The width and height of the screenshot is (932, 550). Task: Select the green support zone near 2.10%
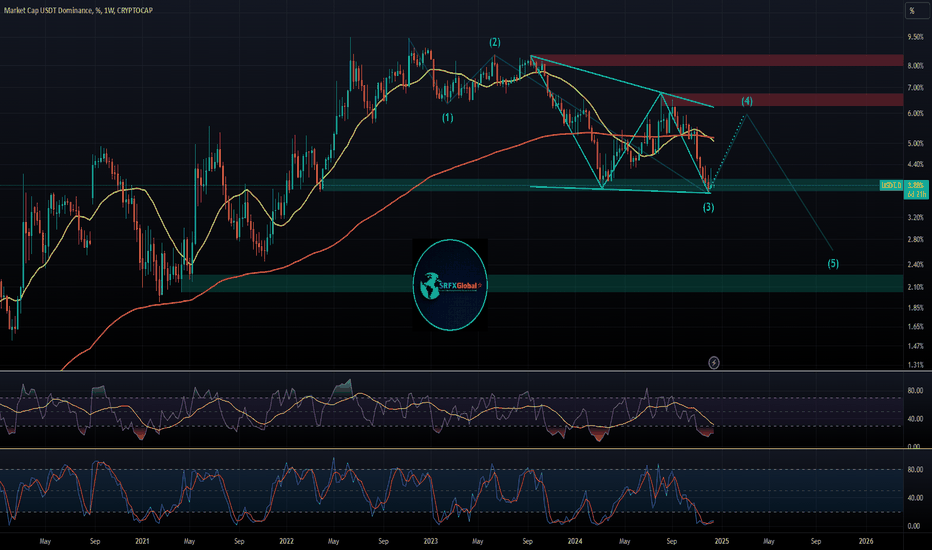click(x=542, y=284)
